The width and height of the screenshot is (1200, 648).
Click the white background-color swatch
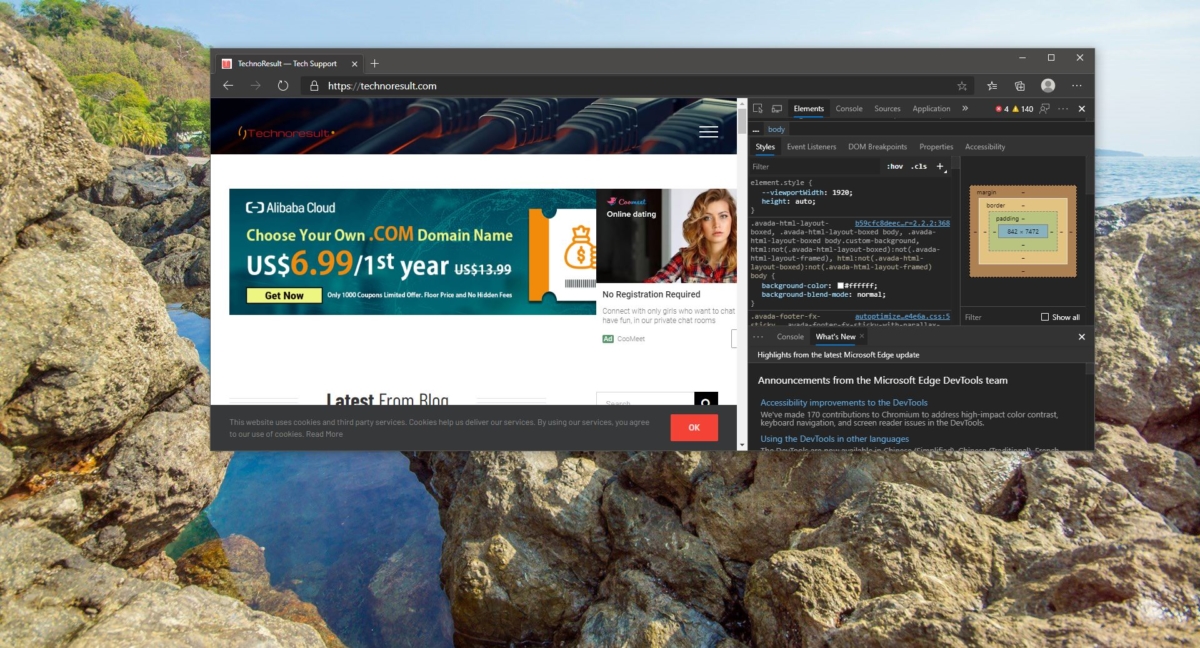pyautogui.click(x=840, y=285)
